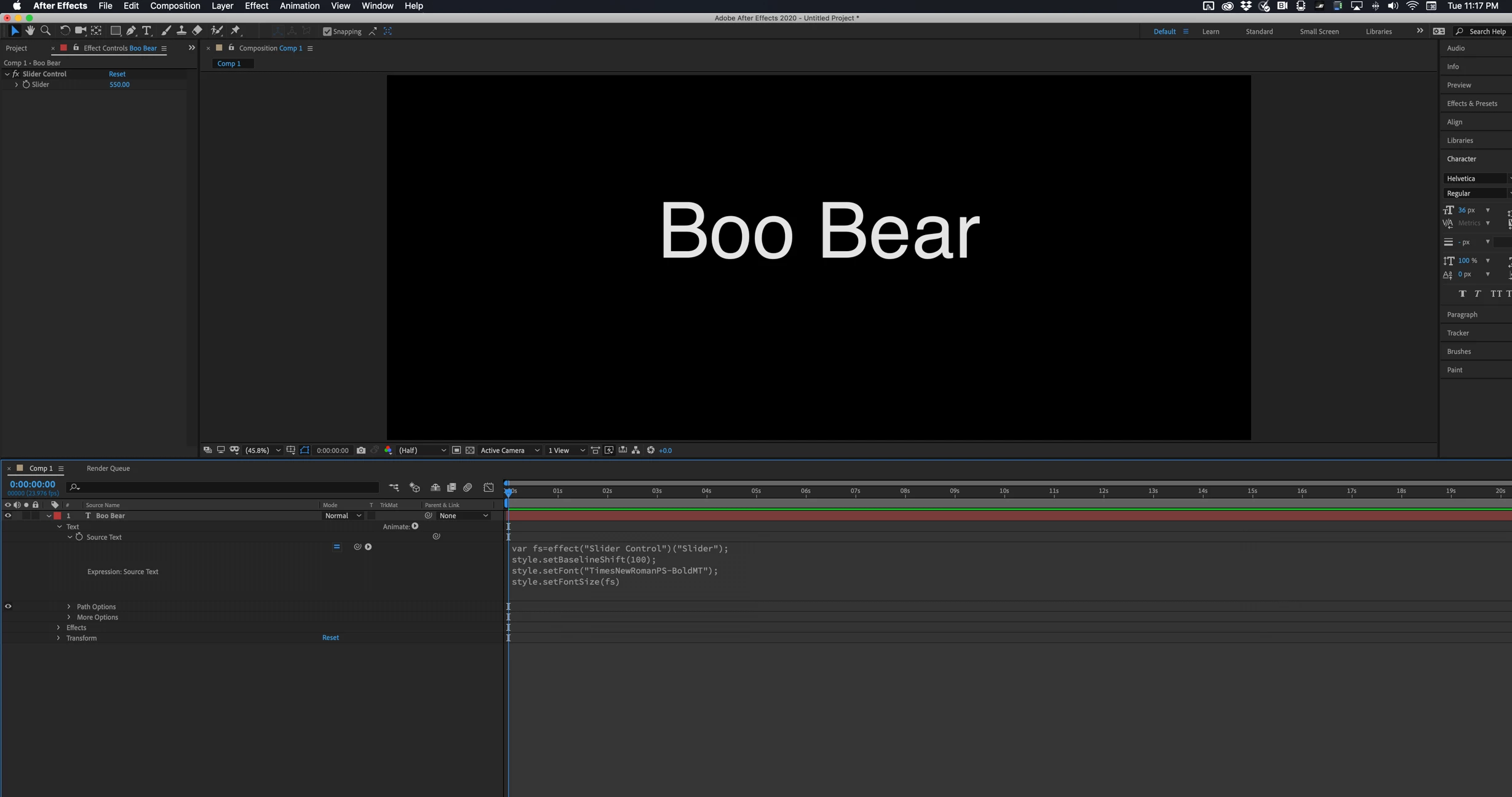Select the Eraser tool
The width and height of the screenshot is (1512, 797).
(x=197, y=31)
